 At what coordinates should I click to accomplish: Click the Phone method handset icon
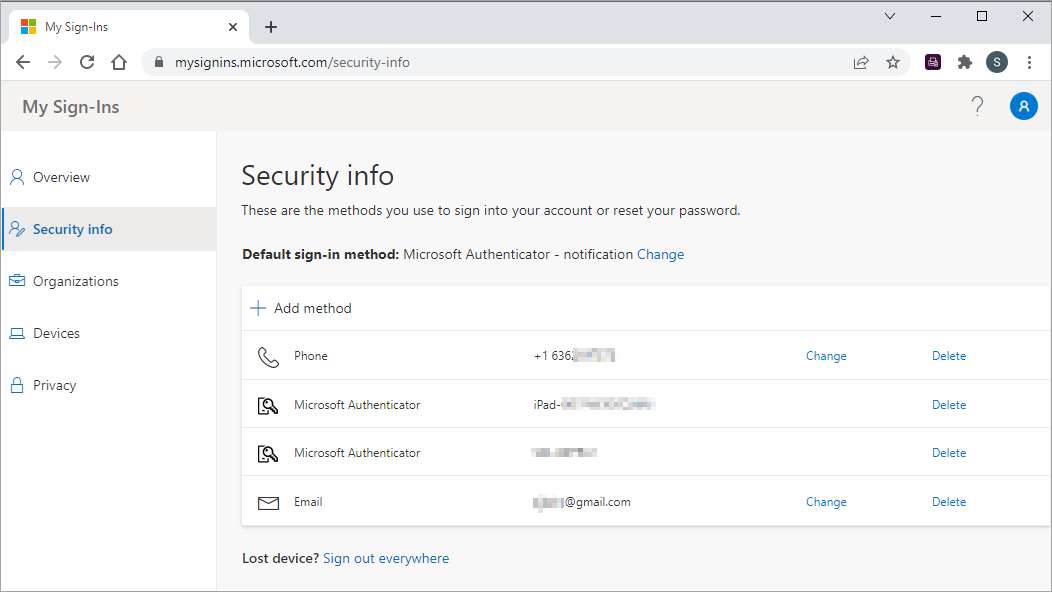268,356
